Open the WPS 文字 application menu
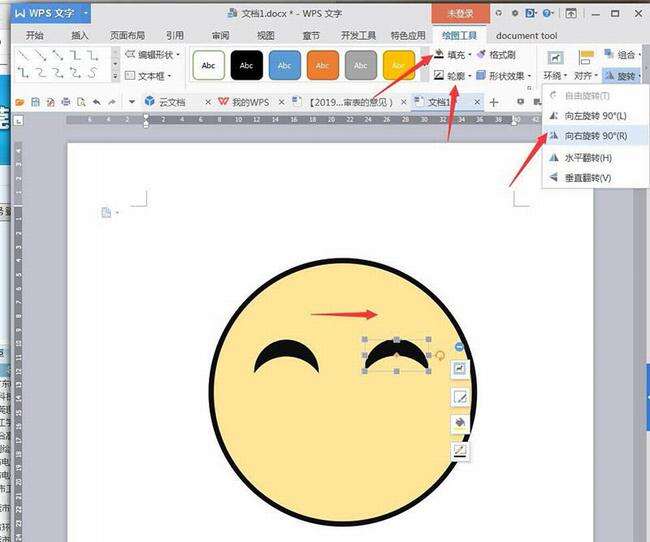 51,13
